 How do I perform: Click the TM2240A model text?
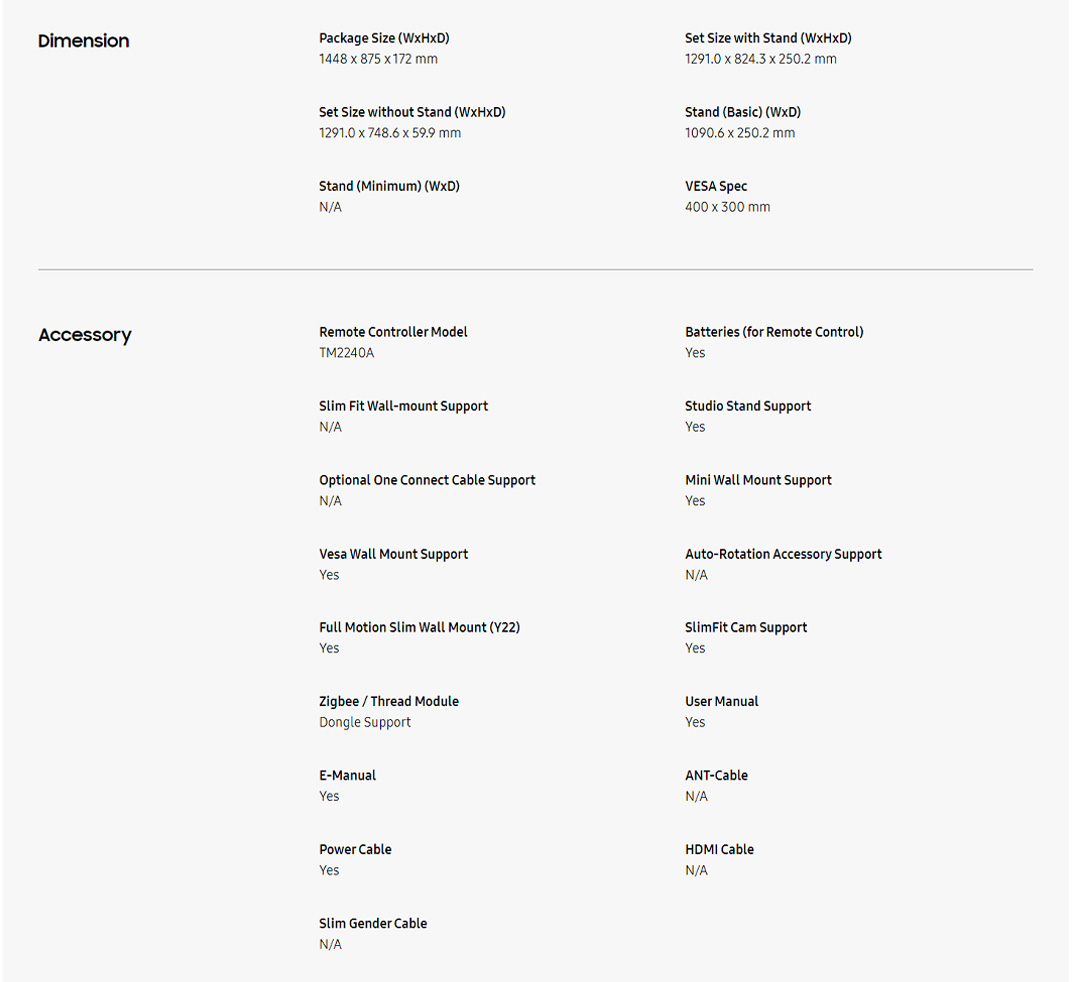click(346, 353)
